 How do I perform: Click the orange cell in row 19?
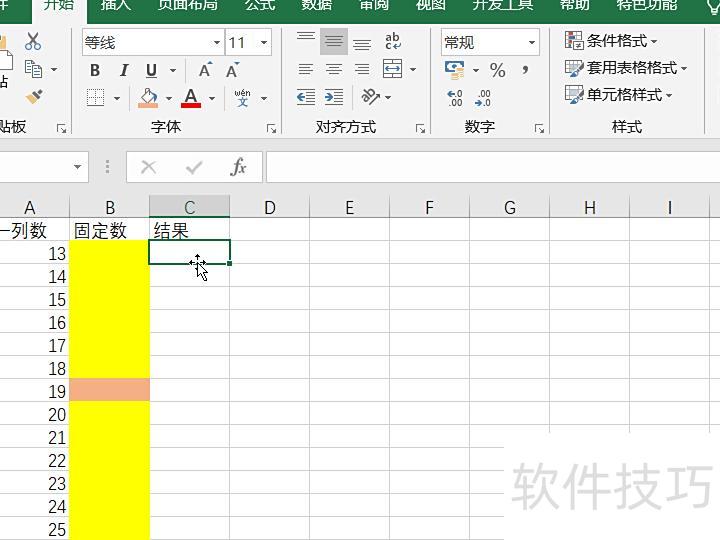109,390
